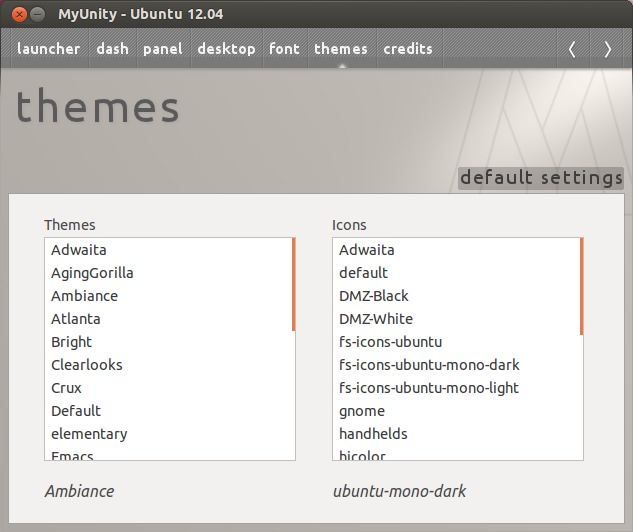
Task: Click the Themes list scrollbar
Action: [293, 285]
